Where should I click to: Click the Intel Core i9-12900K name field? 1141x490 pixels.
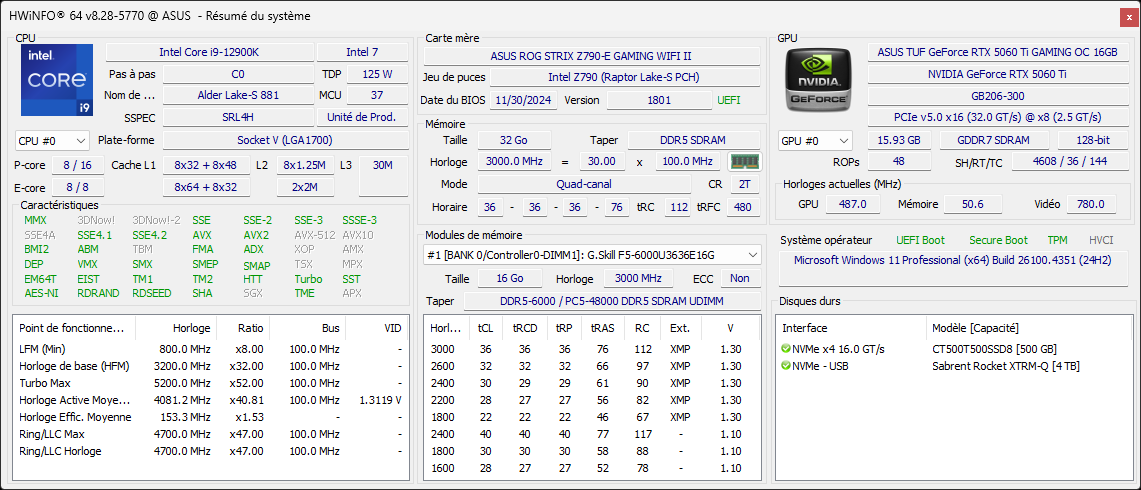[210, 52]
